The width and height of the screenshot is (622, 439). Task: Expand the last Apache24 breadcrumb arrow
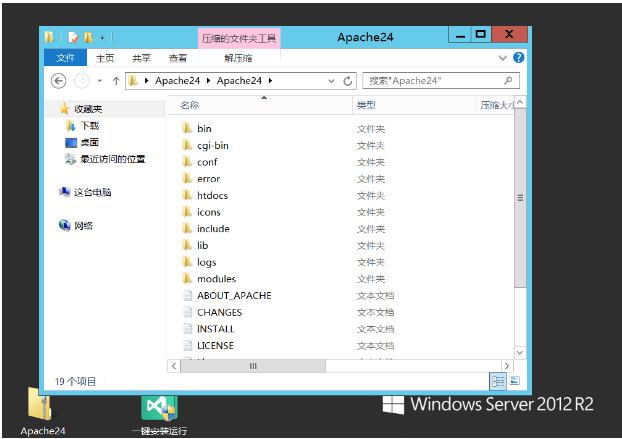(270, 81)
